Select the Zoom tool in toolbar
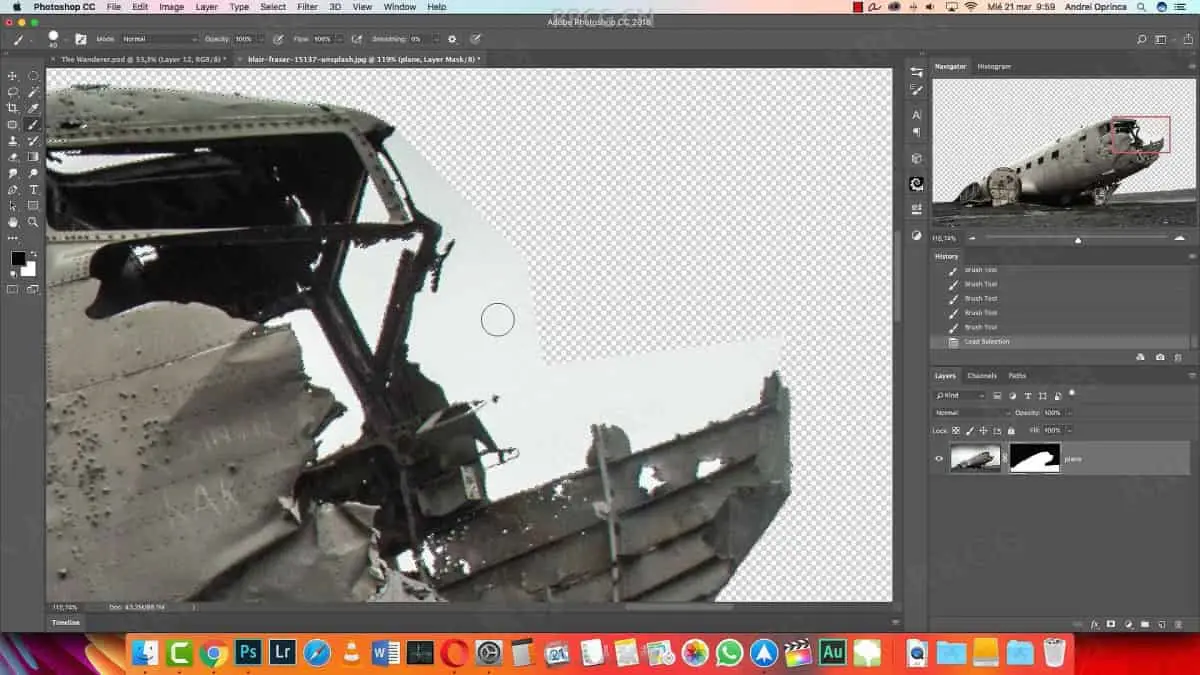Screen dimensions: 1200x675 [x=33, y=222]
